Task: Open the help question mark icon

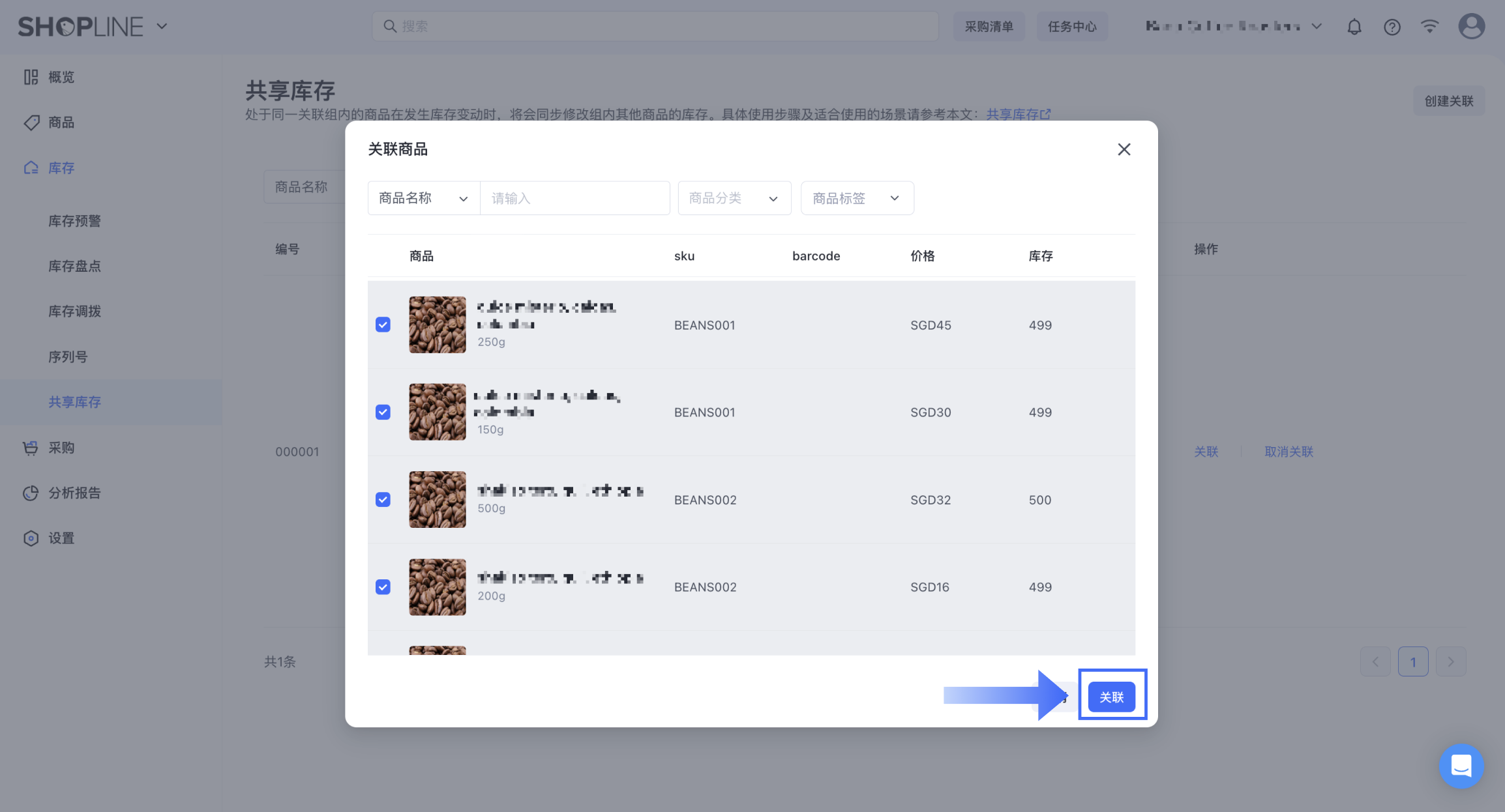Action: (x=1392, y=27)
